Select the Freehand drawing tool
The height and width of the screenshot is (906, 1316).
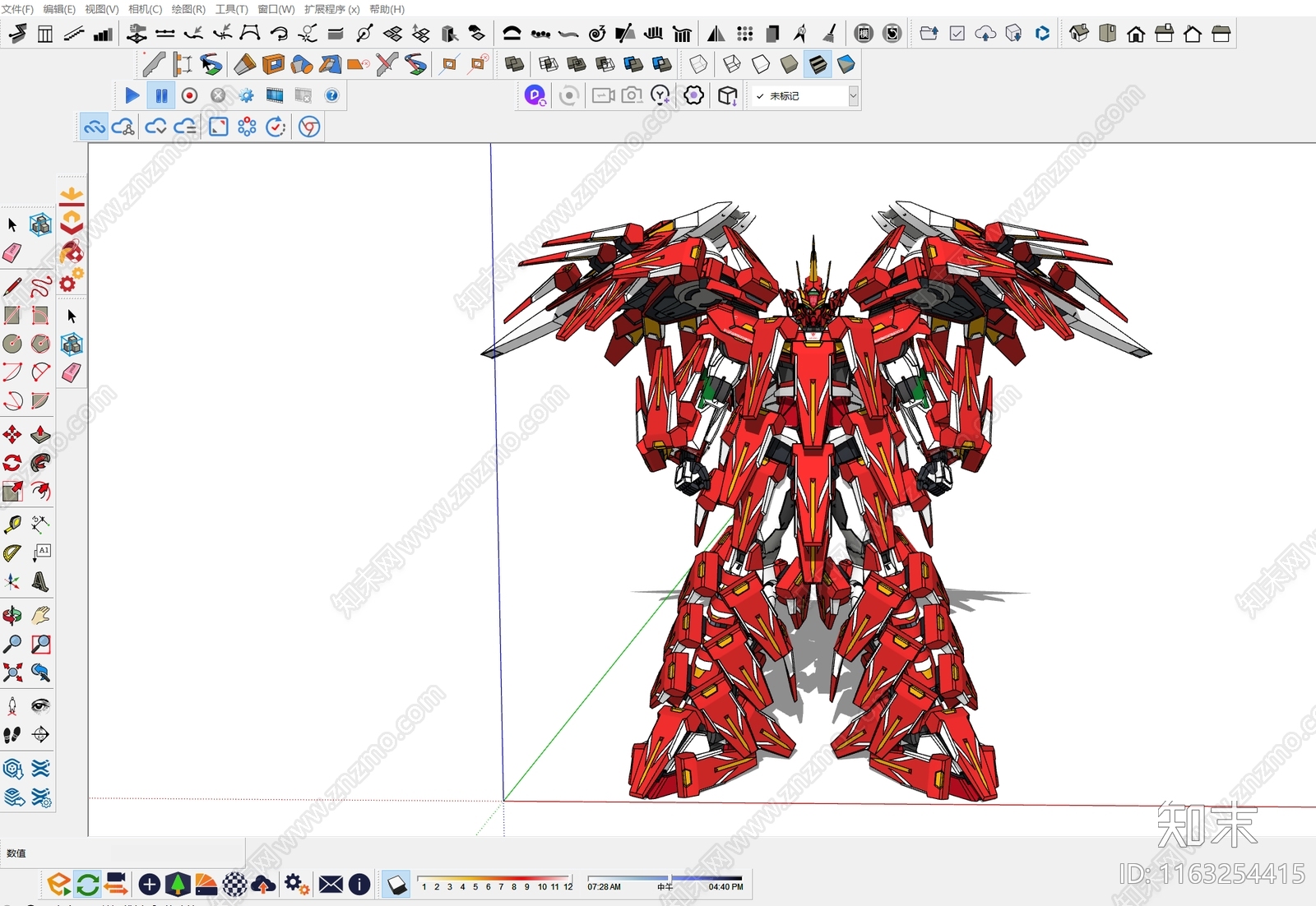coord(40,286)
